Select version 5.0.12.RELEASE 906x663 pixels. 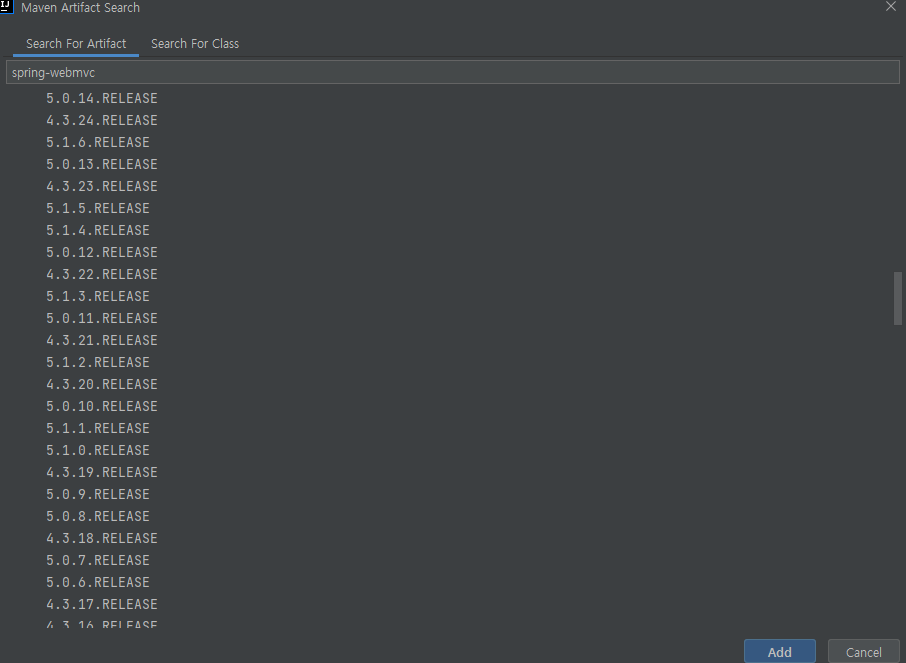point(102,252)
